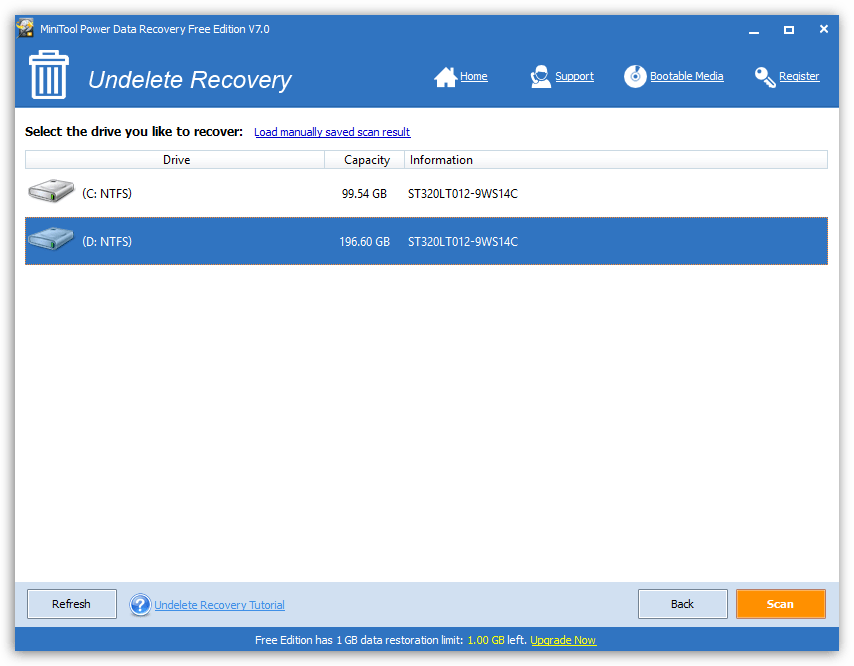This screenshot has height=666, width=854.
Task: Click the MiniTool app icon in title bar
Action: point(25,29)
